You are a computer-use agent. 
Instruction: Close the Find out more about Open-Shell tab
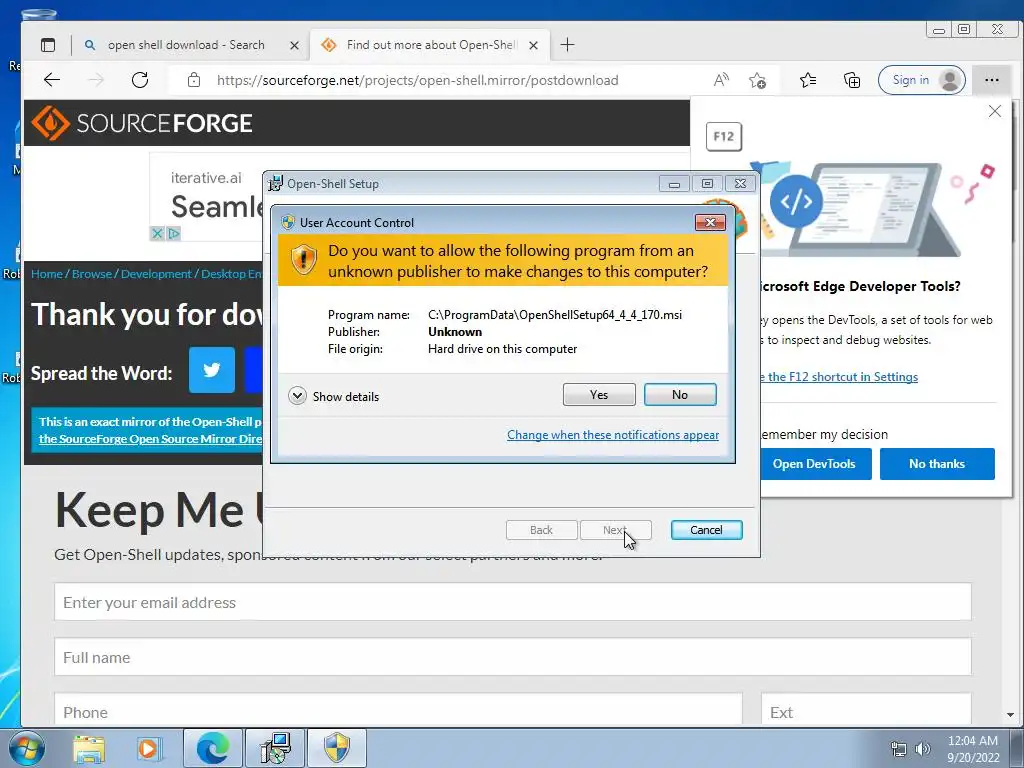[x=534, y=45]
